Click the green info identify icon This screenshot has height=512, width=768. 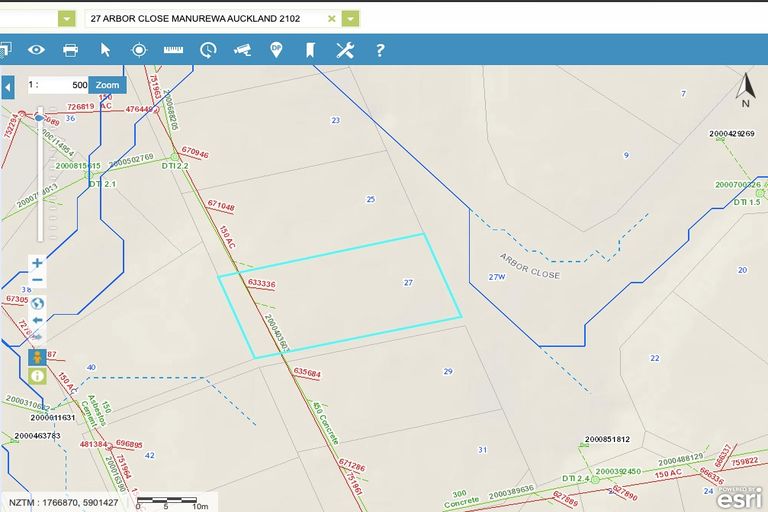tap(37, 376)
